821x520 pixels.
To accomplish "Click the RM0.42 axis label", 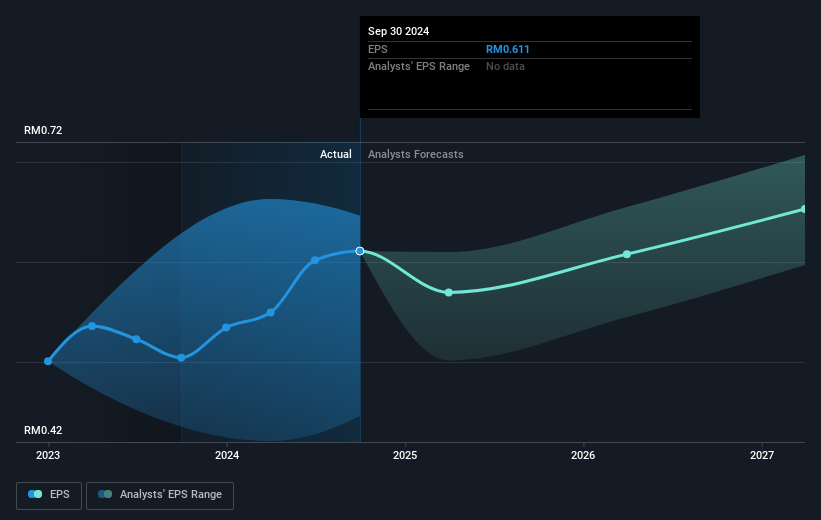I will [x=43, y=430].
